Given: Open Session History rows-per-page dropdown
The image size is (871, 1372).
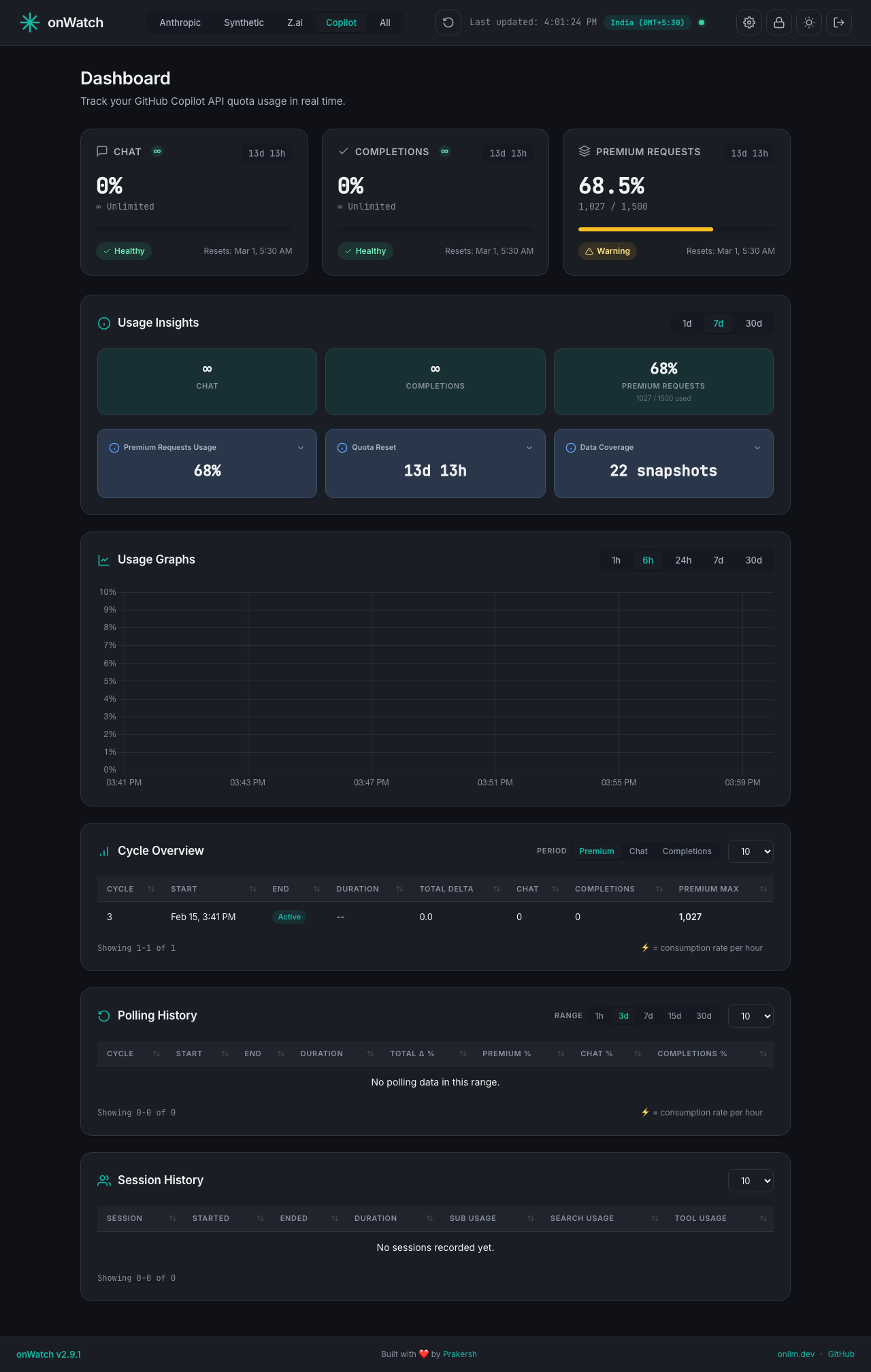Looking at the screenshot, I should (751, 1181).
